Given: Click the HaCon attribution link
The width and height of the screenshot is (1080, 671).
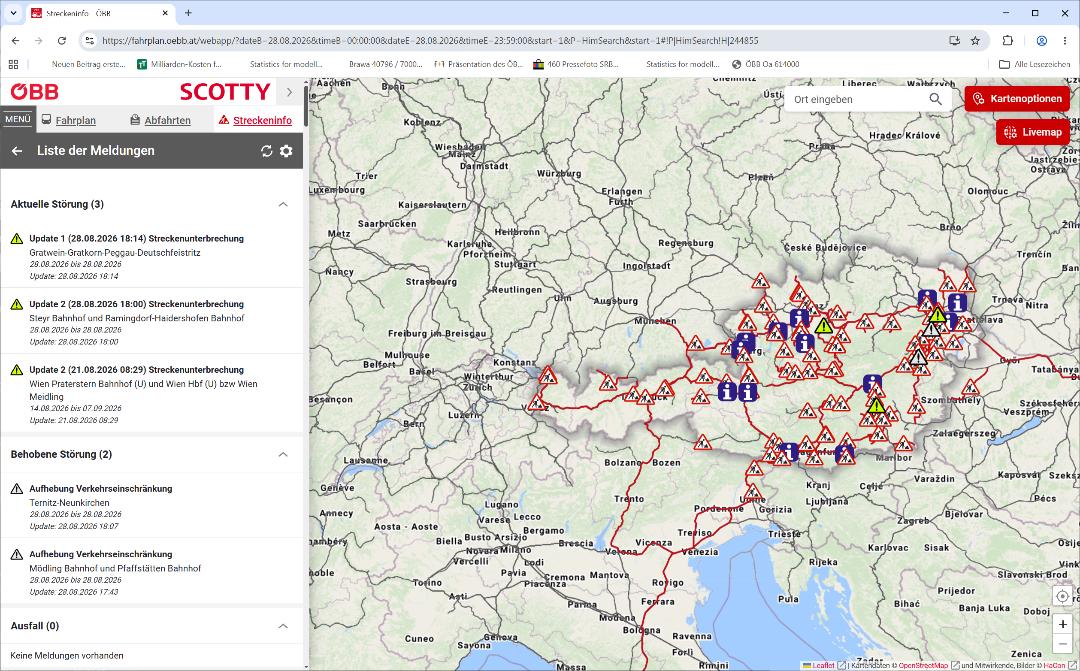Looking at the screenshot, I should pyautogui.click(x=1055, y=665).
